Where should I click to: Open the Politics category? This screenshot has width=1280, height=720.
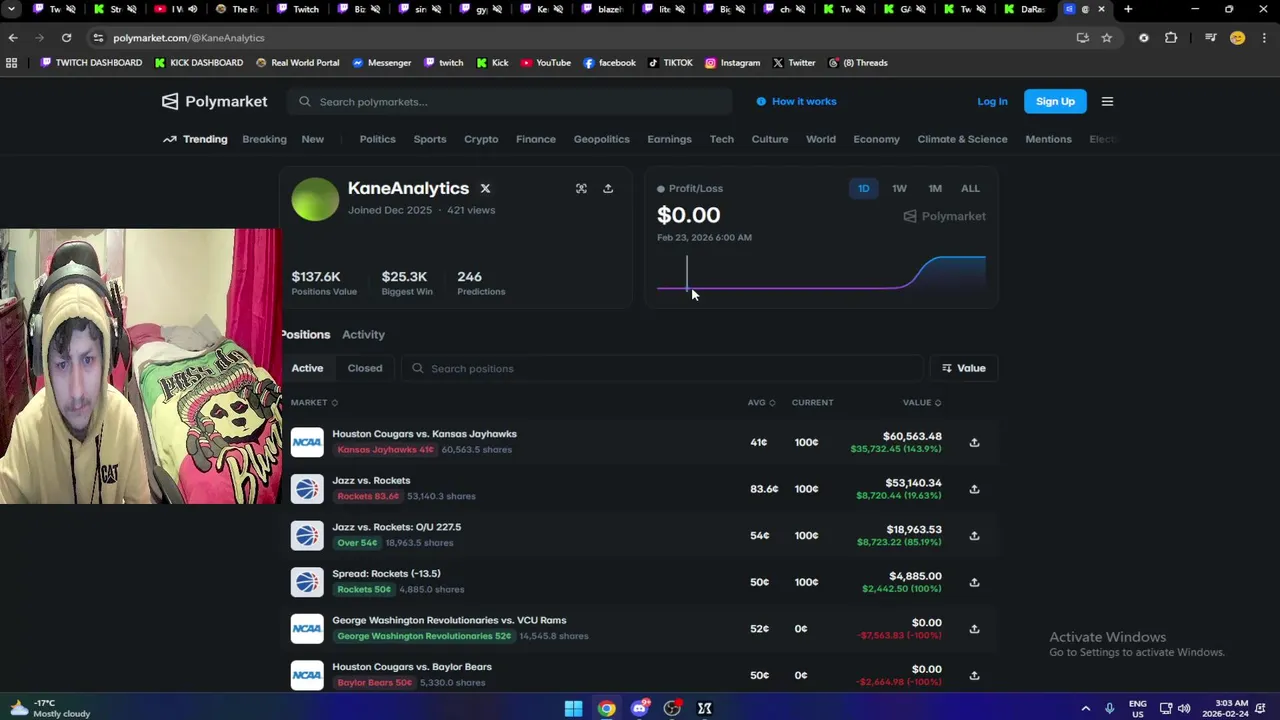click(x=377, y=139)
